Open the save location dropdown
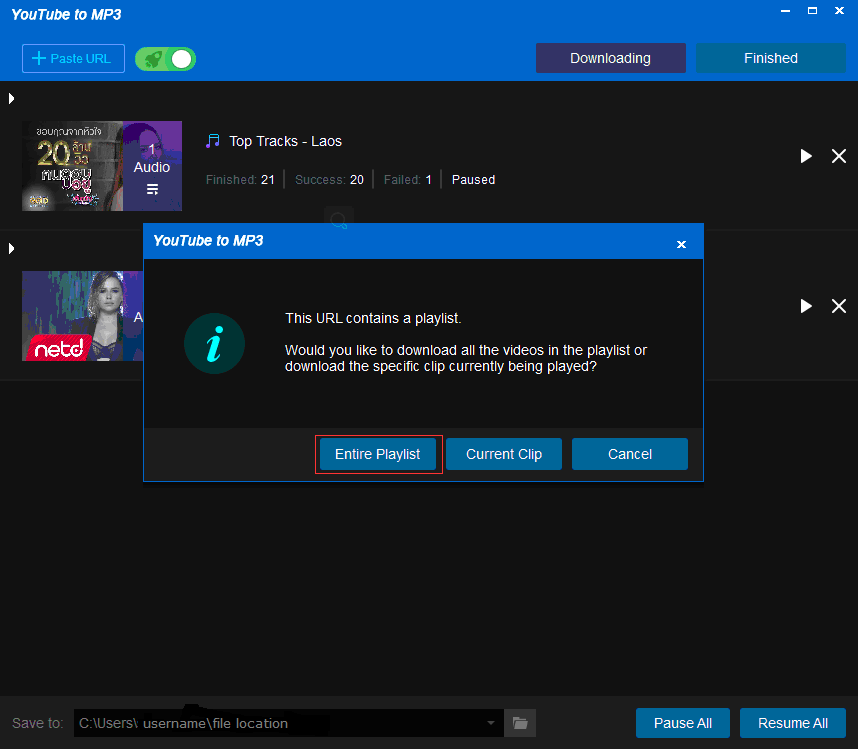 pos(490,723)
